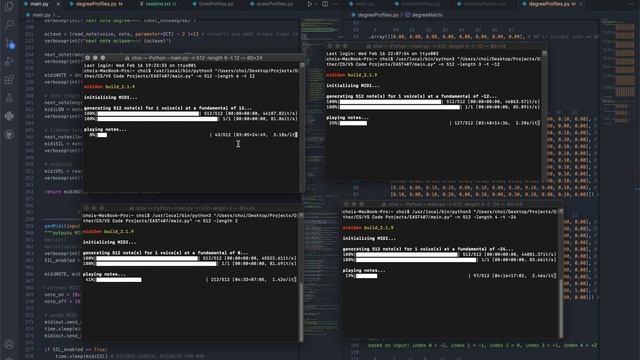Click '97/512' progress counter text

(481, 276)
